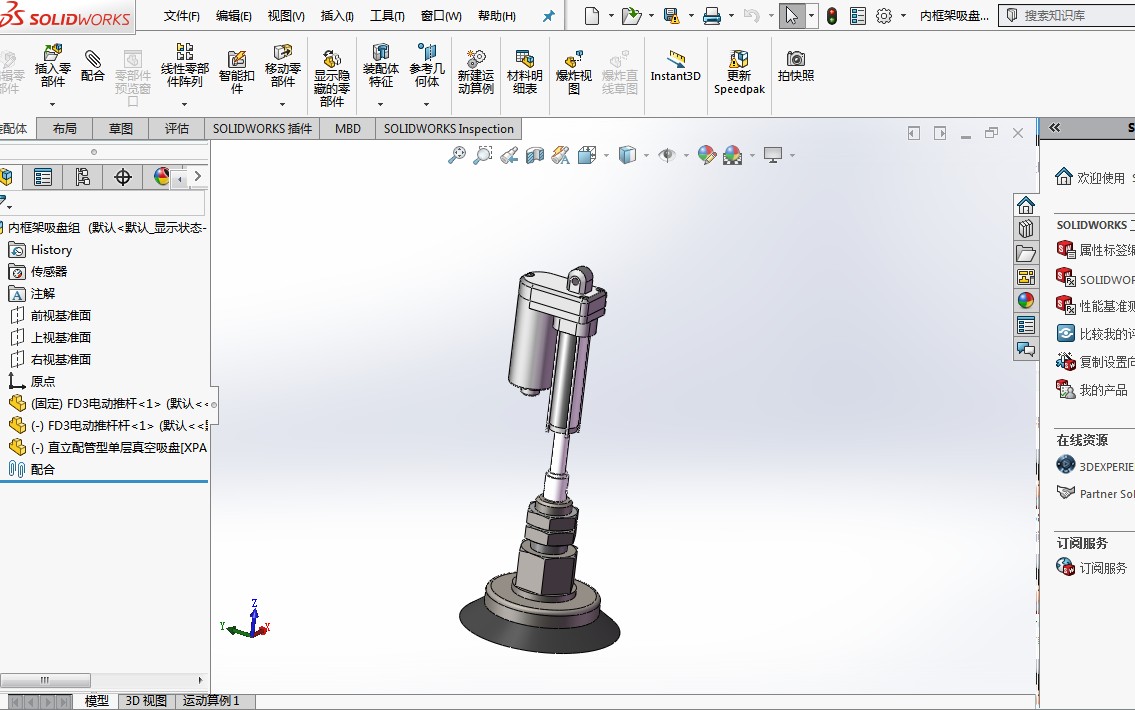1135x710 pixels.
Task: Expand Assembly Features dropdown arrow
Action: [381, 105]
